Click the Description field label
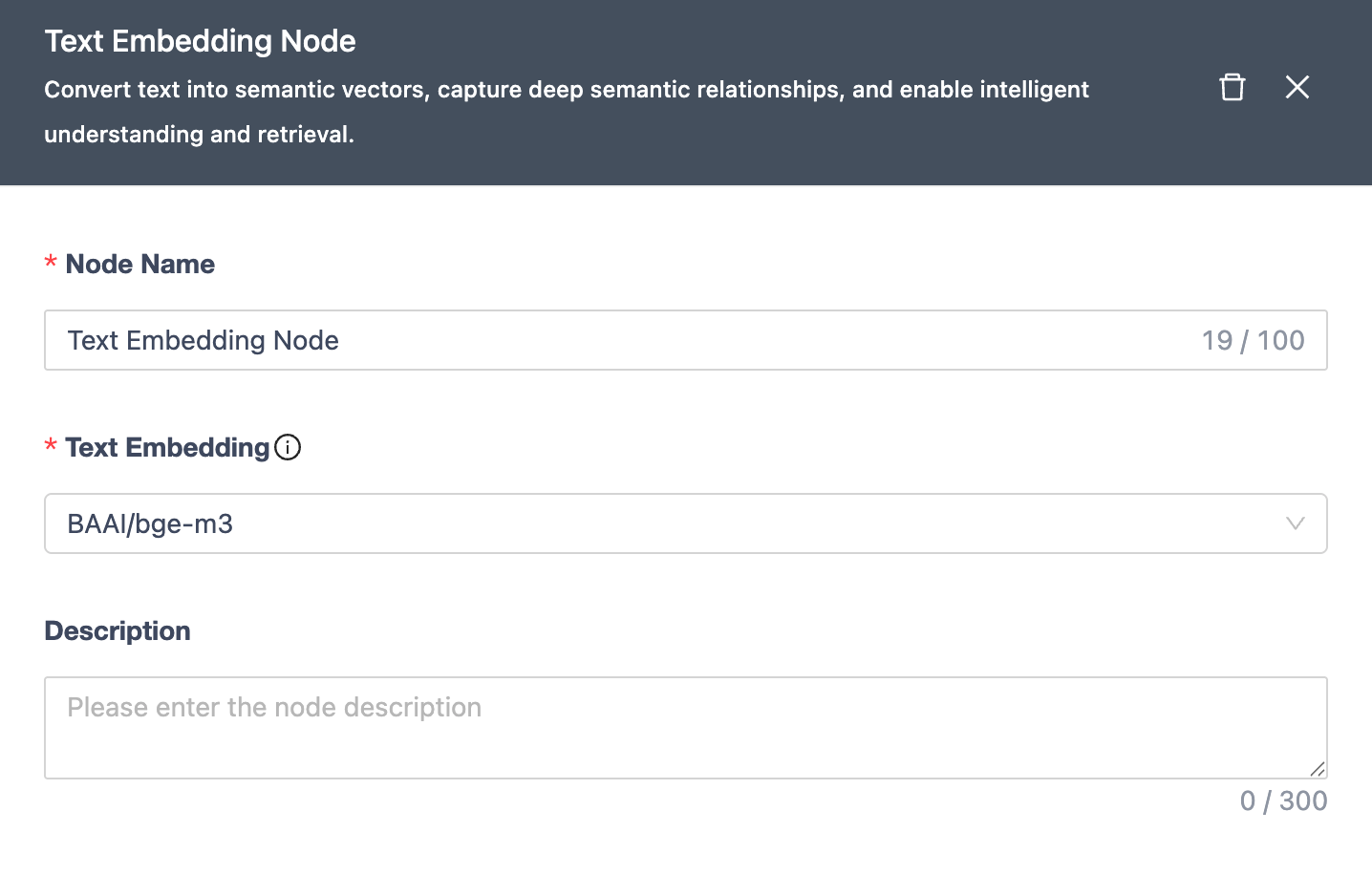 118,630
